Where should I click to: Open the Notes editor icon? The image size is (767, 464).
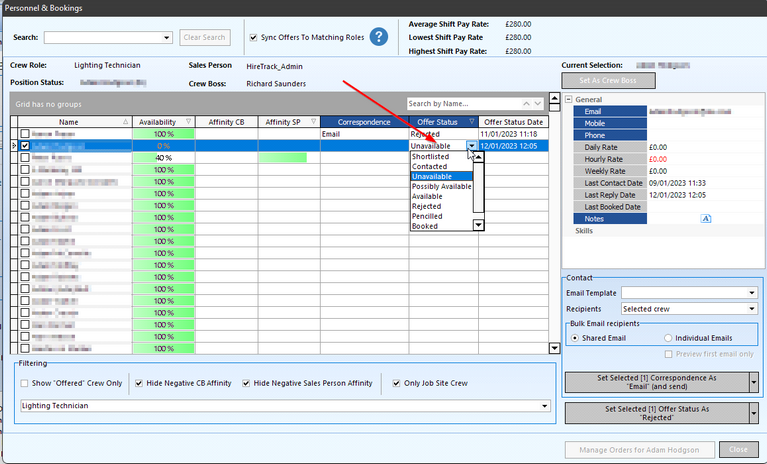click(x=705, y=217)
